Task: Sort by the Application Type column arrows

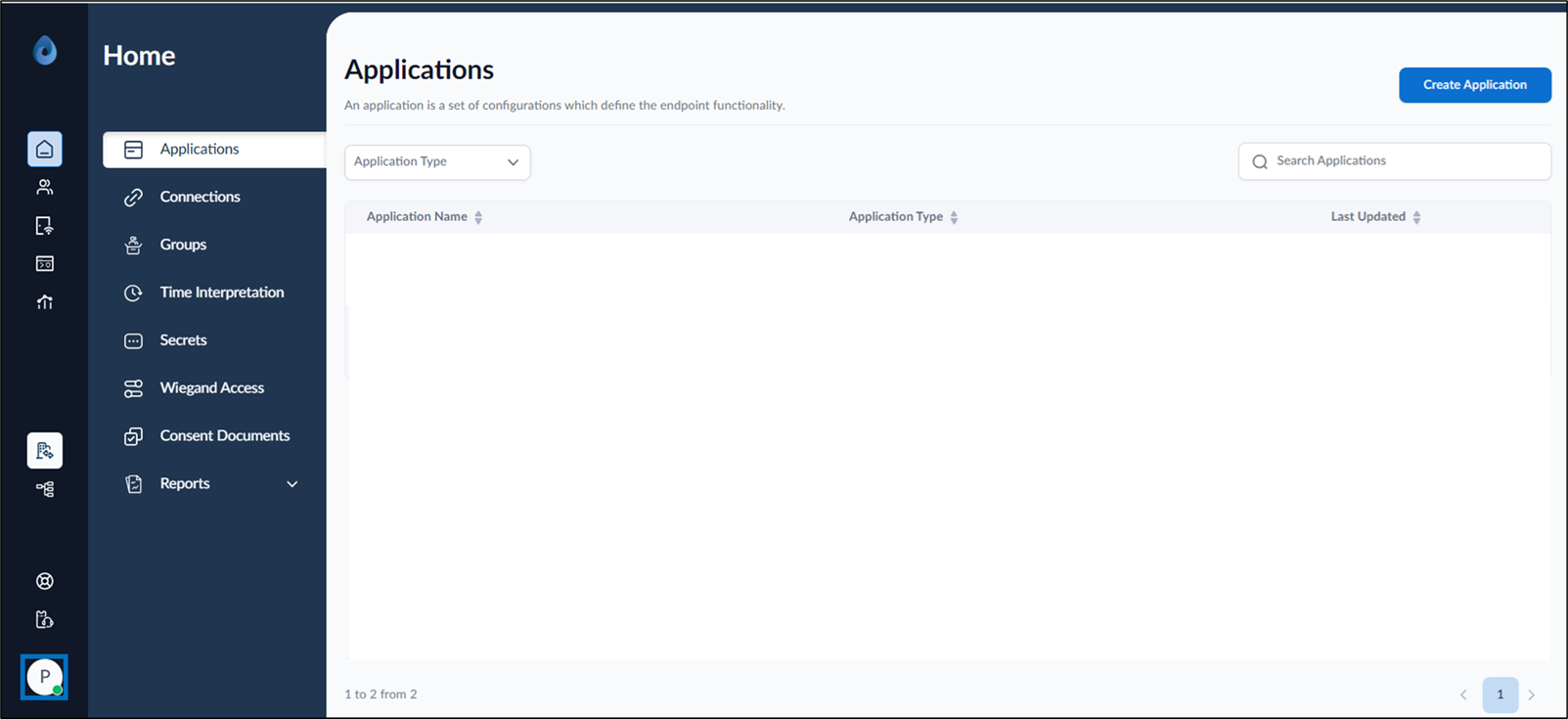Action: point(954,217)
